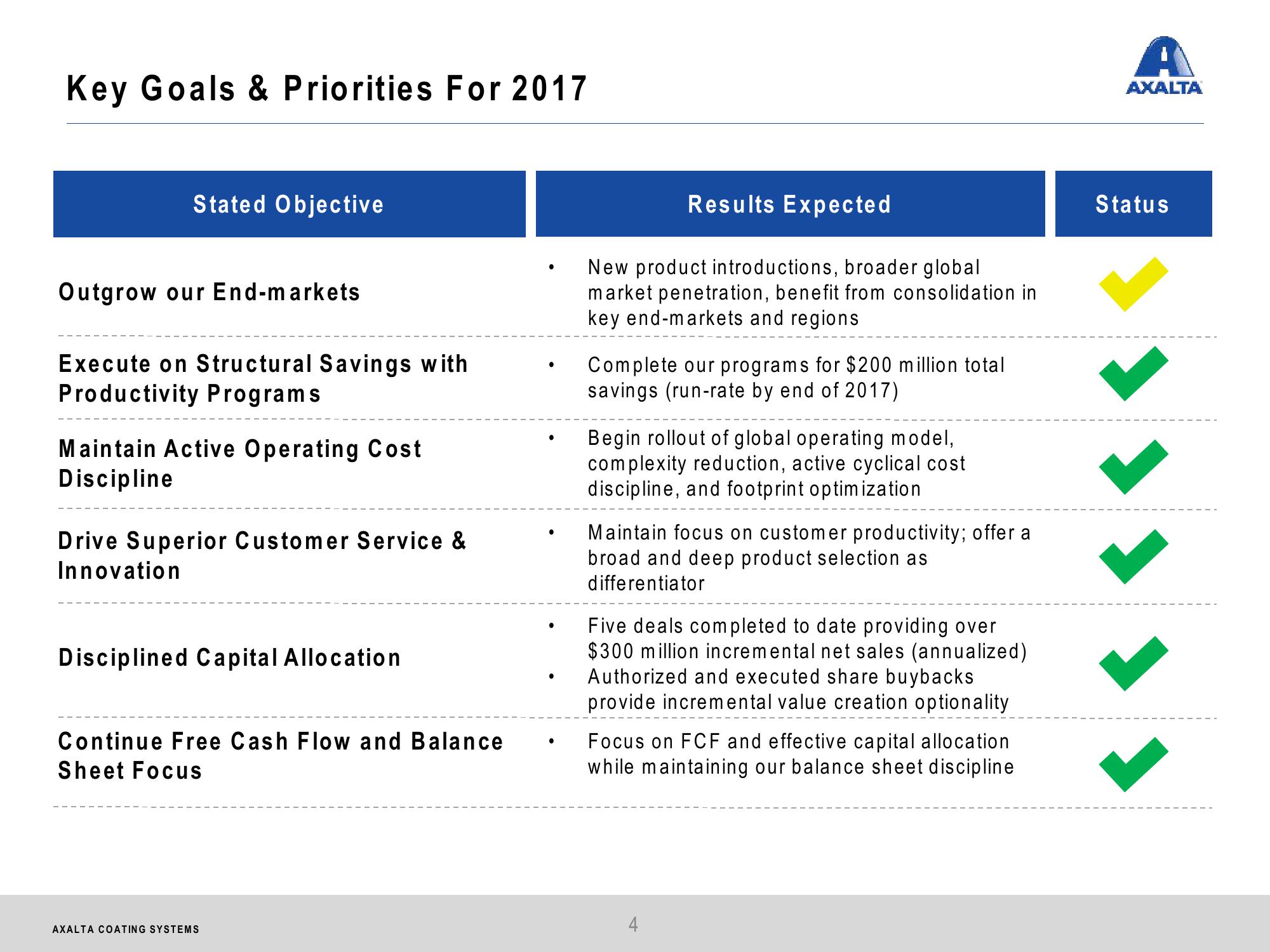Click 'Authorized and executed share buybacks' bullet
The image size is (1270, 952).
(798, 689)
